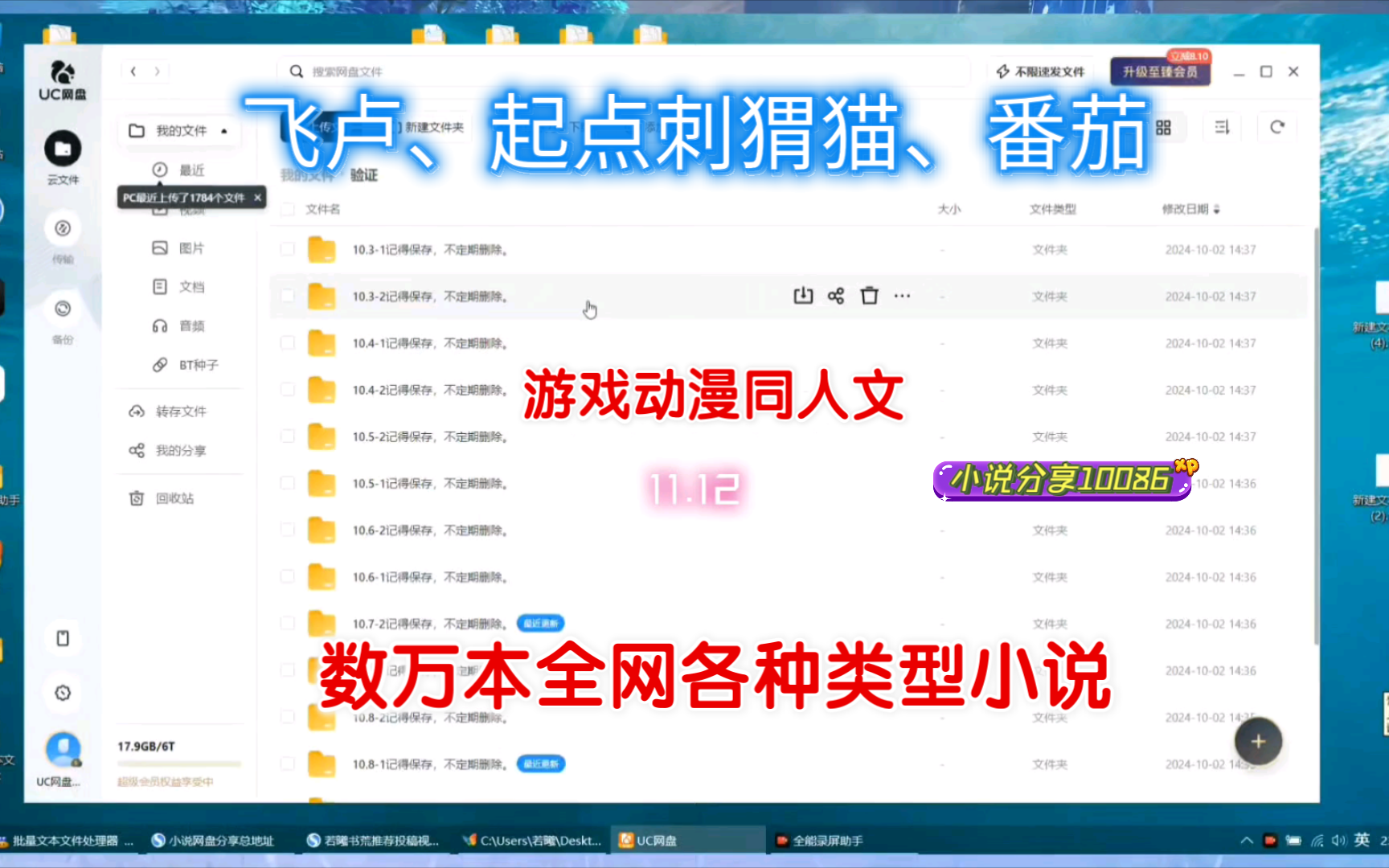The height and width of the screenshot is (868, 1389).
Task: Share the 10.3-2 folder via share icon
Action: point(836,296)
